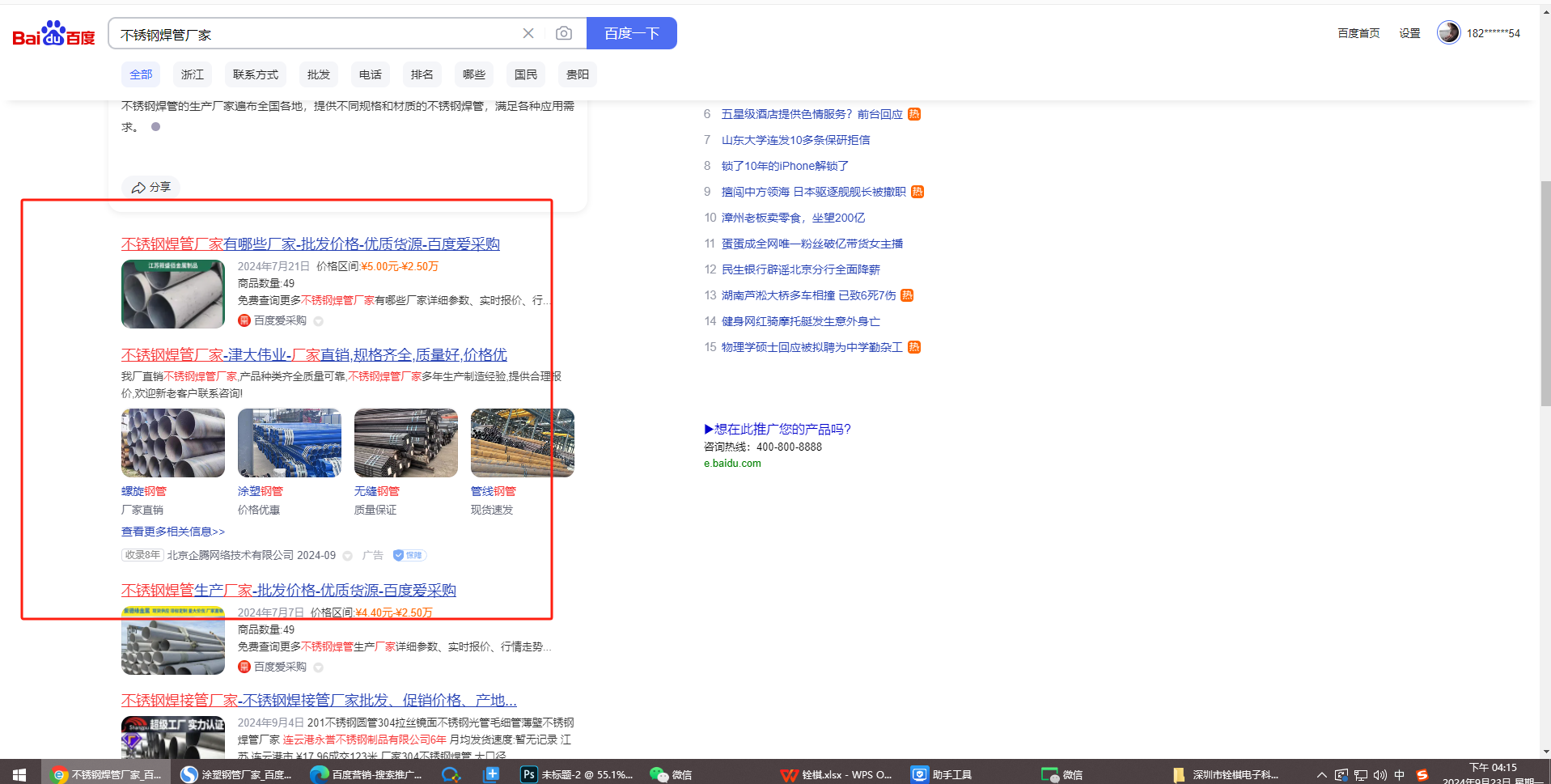Click the 涂塑钢管 blue pipes thumbnail
The image size is (1551, 784).
pyautogui.click(x=289, y=443)
